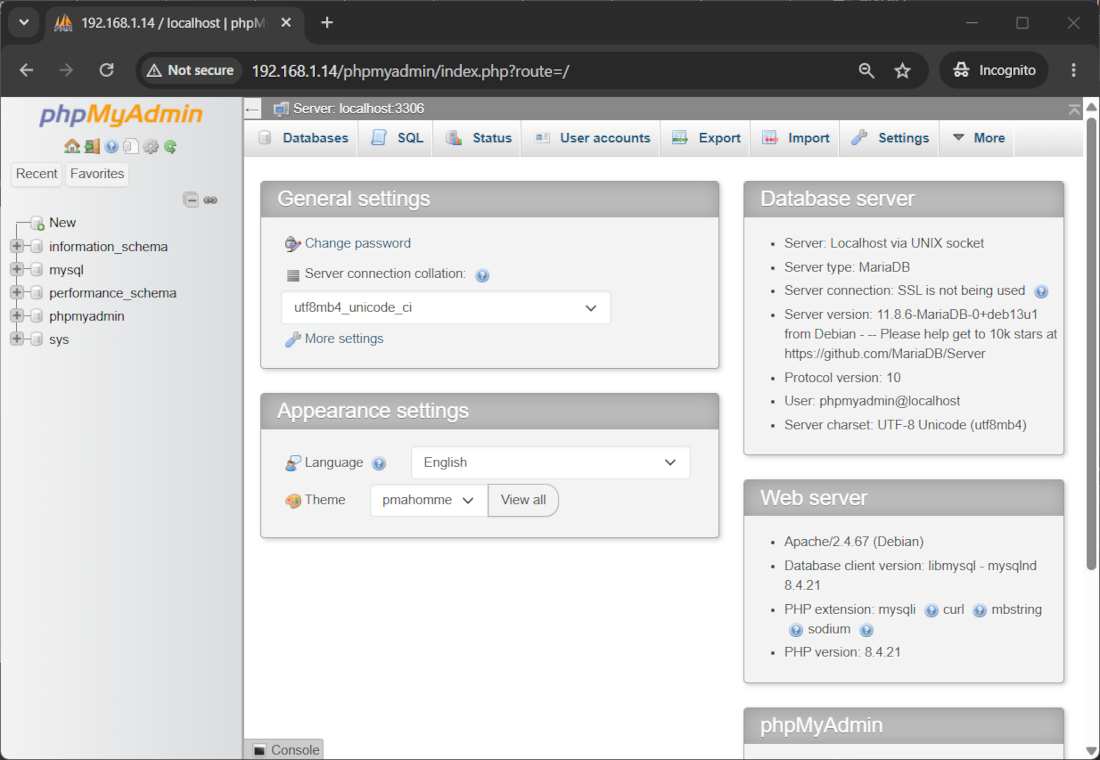
Task: Select performance_schema in navigation tree
Action: pyautogui.click(x=112, y=293)
